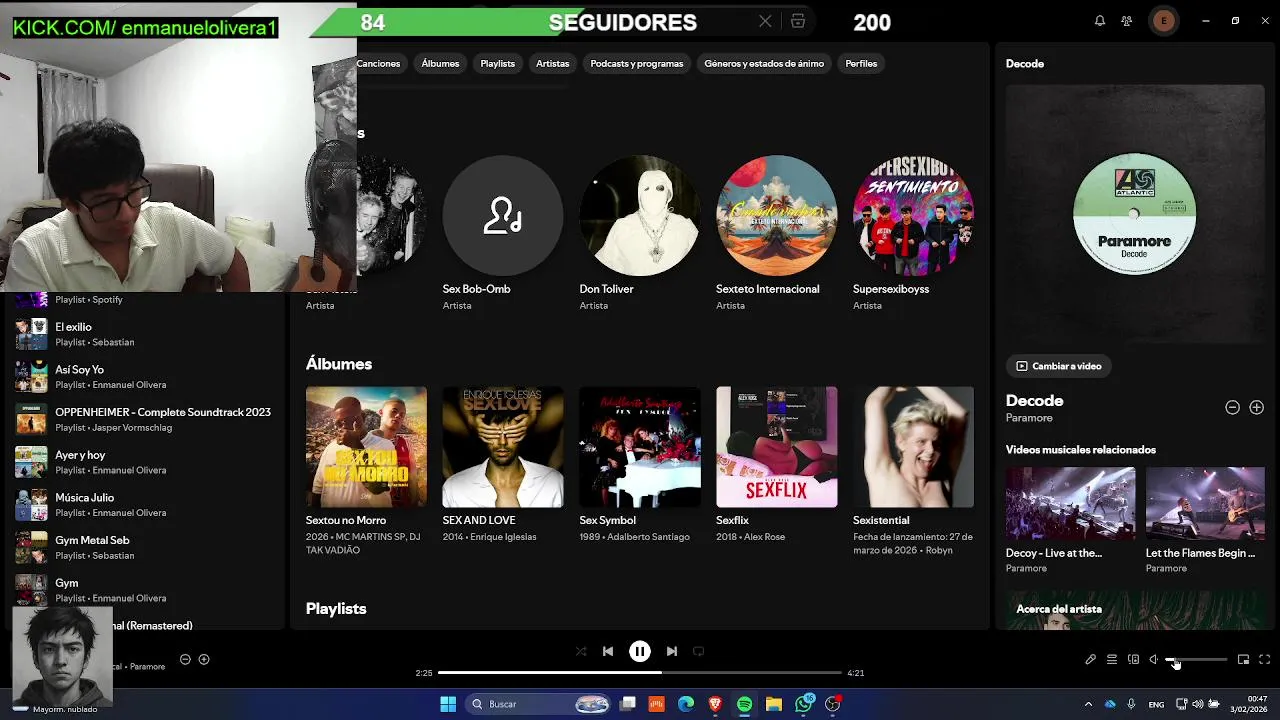Open the Gym Metal Seb playlist
The width and height of the screenshot is (1280, 720).
pyautogui.click(x=145, y=547)
